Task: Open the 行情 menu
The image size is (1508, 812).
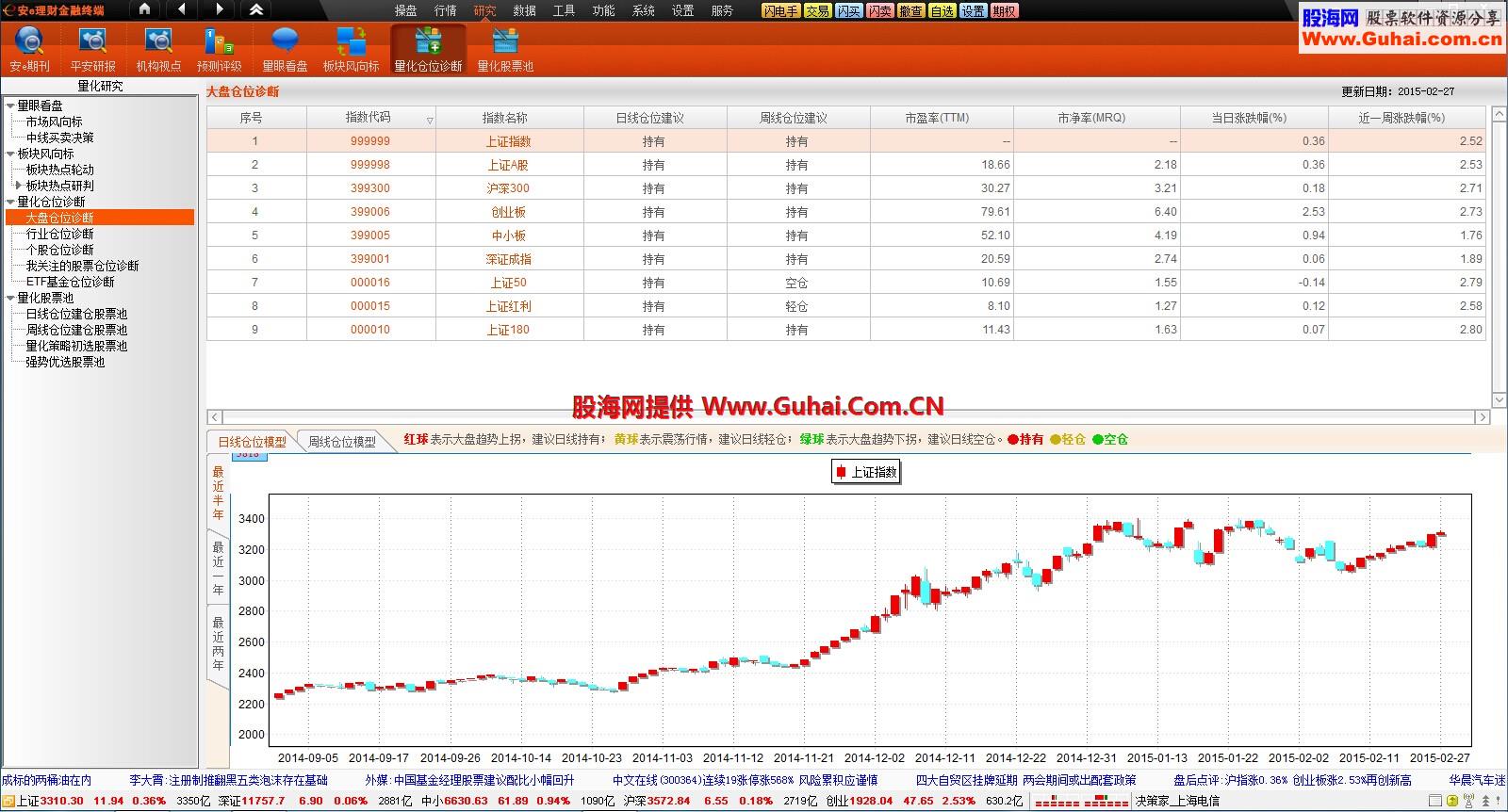Action: point(446,10)
